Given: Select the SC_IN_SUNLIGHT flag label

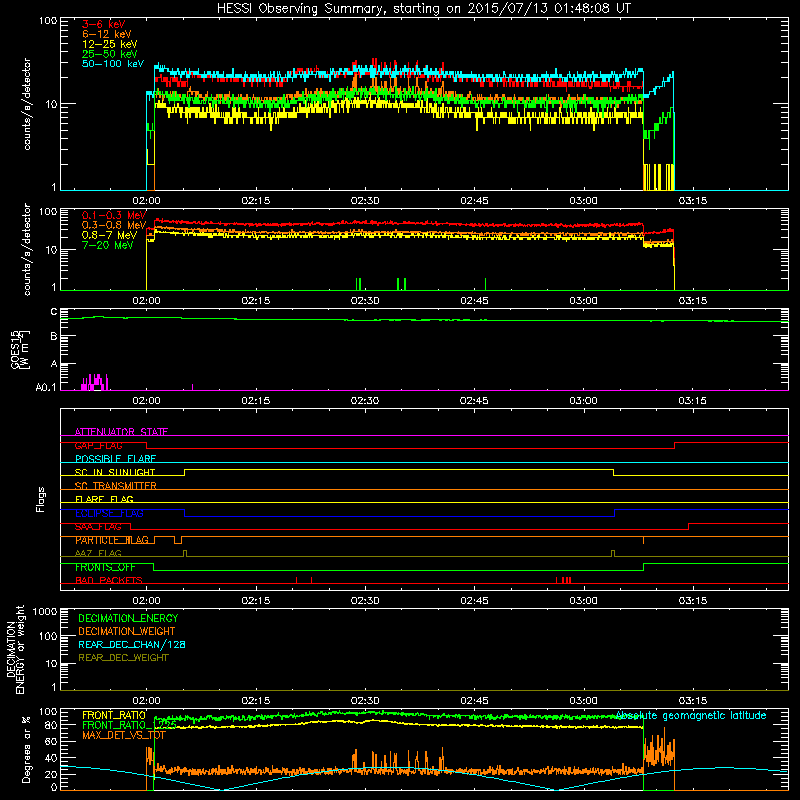Looking at the screenshot, I should click(115, 472).
